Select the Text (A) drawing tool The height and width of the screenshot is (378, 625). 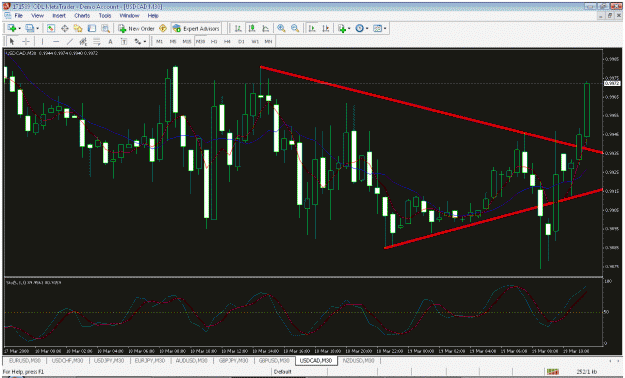pos(110,41)
